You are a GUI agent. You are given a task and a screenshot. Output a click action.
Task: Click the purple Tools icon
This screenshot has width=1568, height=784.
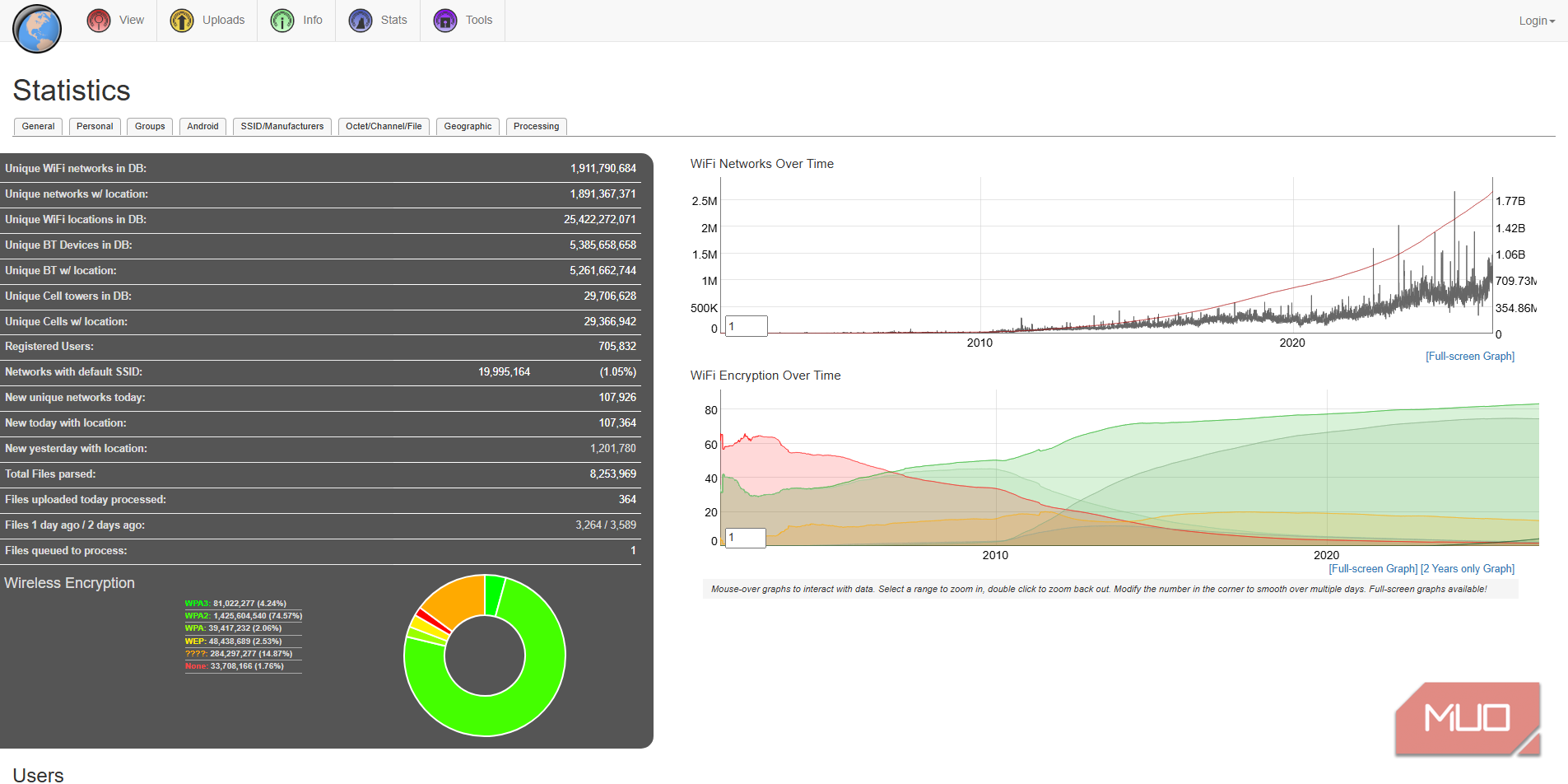[445, 21]
